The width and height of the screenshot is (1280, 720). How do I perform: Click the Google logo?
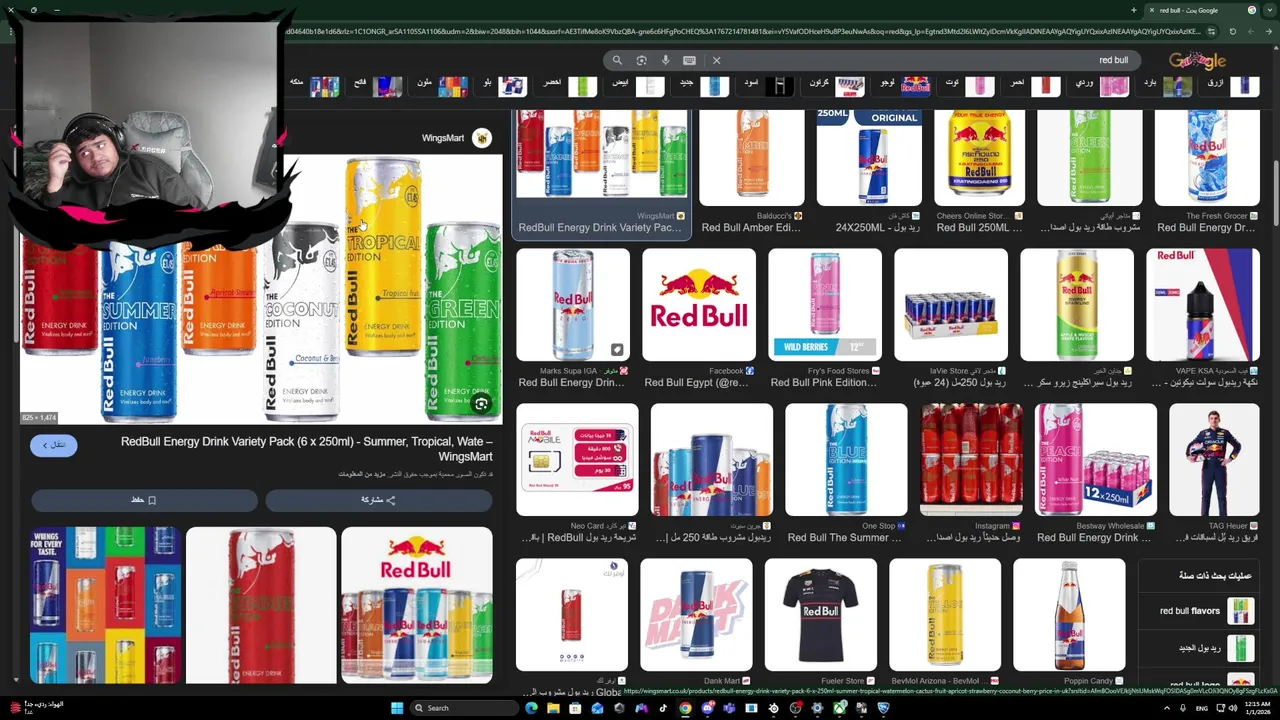(x=1197, y=61)
